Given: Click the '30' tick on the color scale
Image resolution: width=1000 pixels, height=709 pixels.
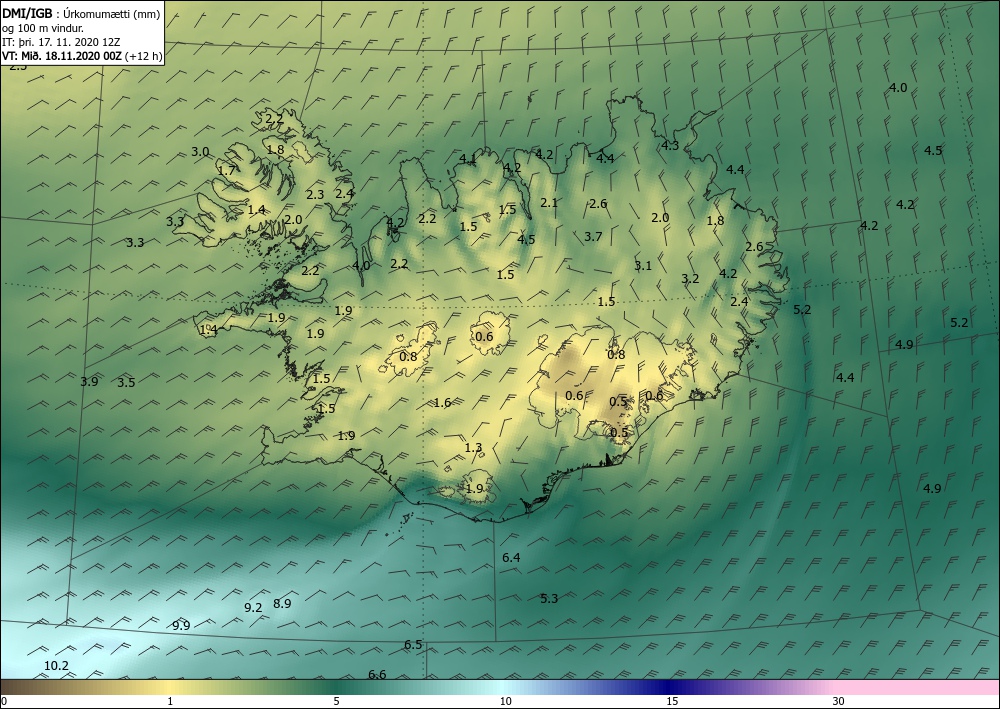Looking at the screenshot, I should click(x=839, y=701).
